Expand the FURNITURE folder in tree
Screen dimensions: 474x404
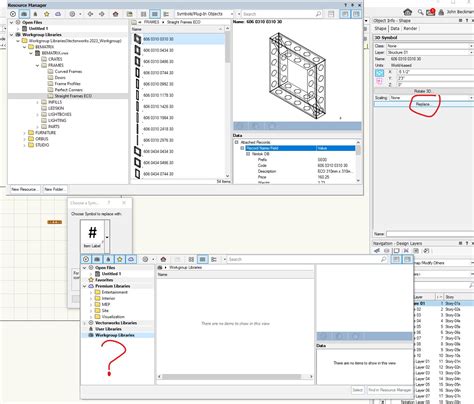coord(24,133)
